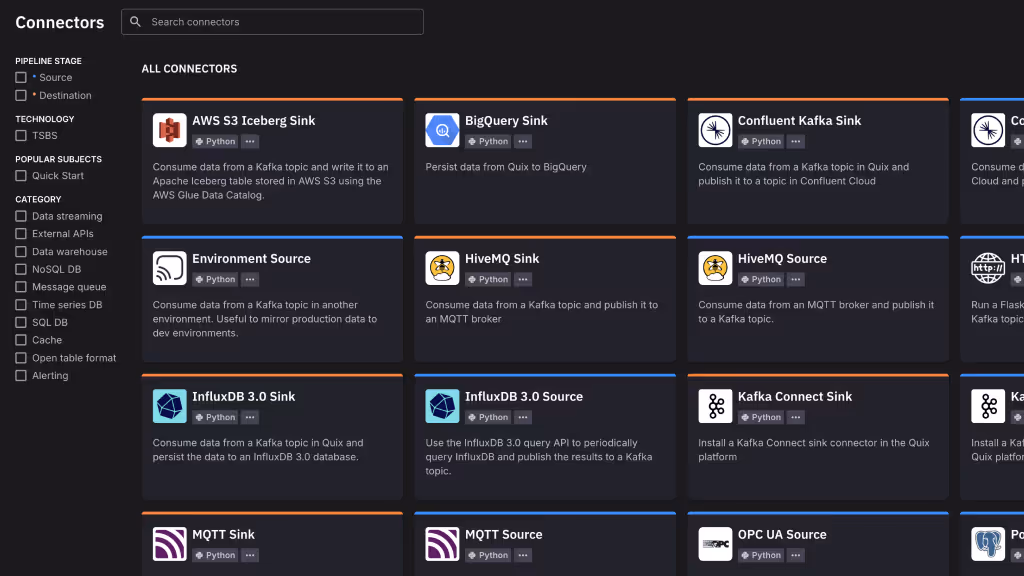Expand more tags on MQTT Sink
Screen dimensions: 1024x576
pyautogui.click(x=250, y=555)
